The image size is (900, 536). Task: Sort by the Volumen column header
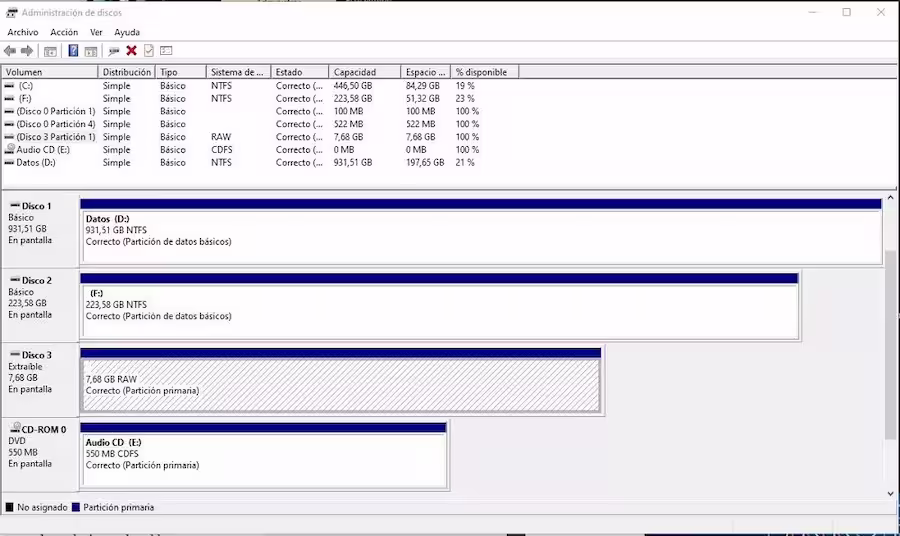(50, 72)
